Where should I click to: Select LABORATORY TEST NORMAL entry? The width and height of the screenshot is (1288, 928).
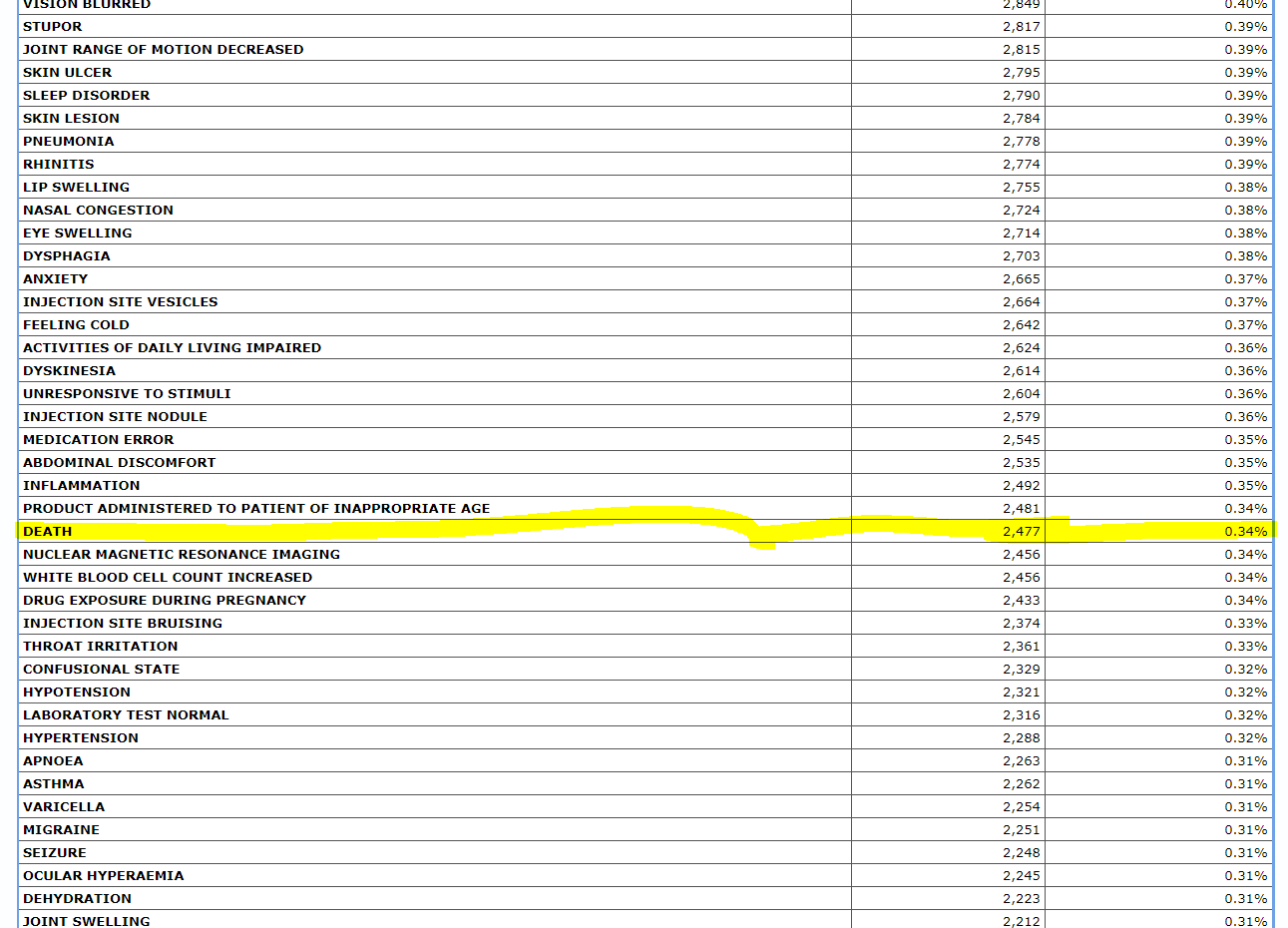127,715
